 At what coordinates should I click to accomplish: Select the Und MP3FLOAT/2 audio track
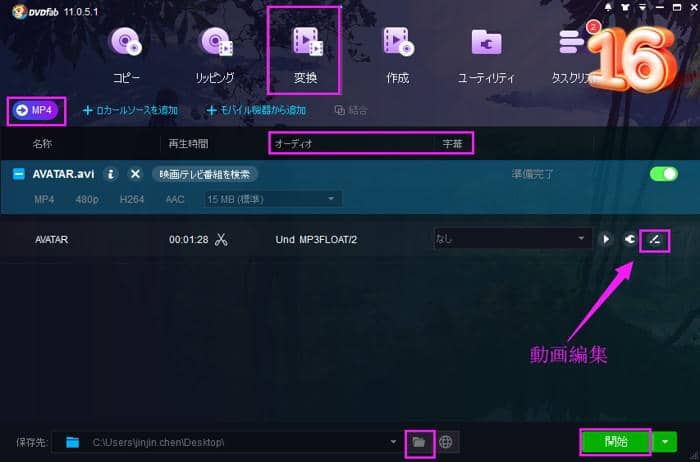tap(316, 240)
